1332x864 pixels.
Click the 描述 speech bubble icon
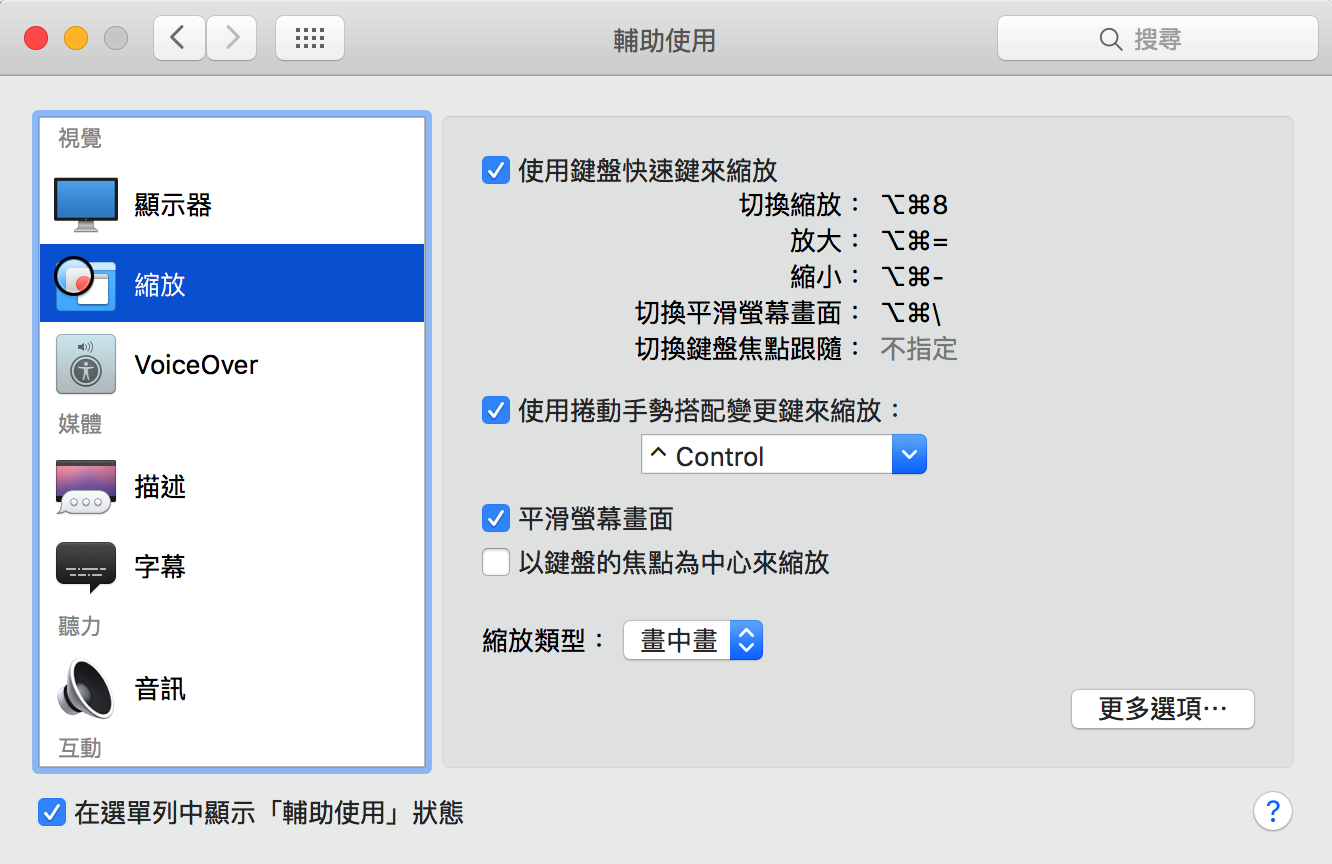(x=86, y=487)
